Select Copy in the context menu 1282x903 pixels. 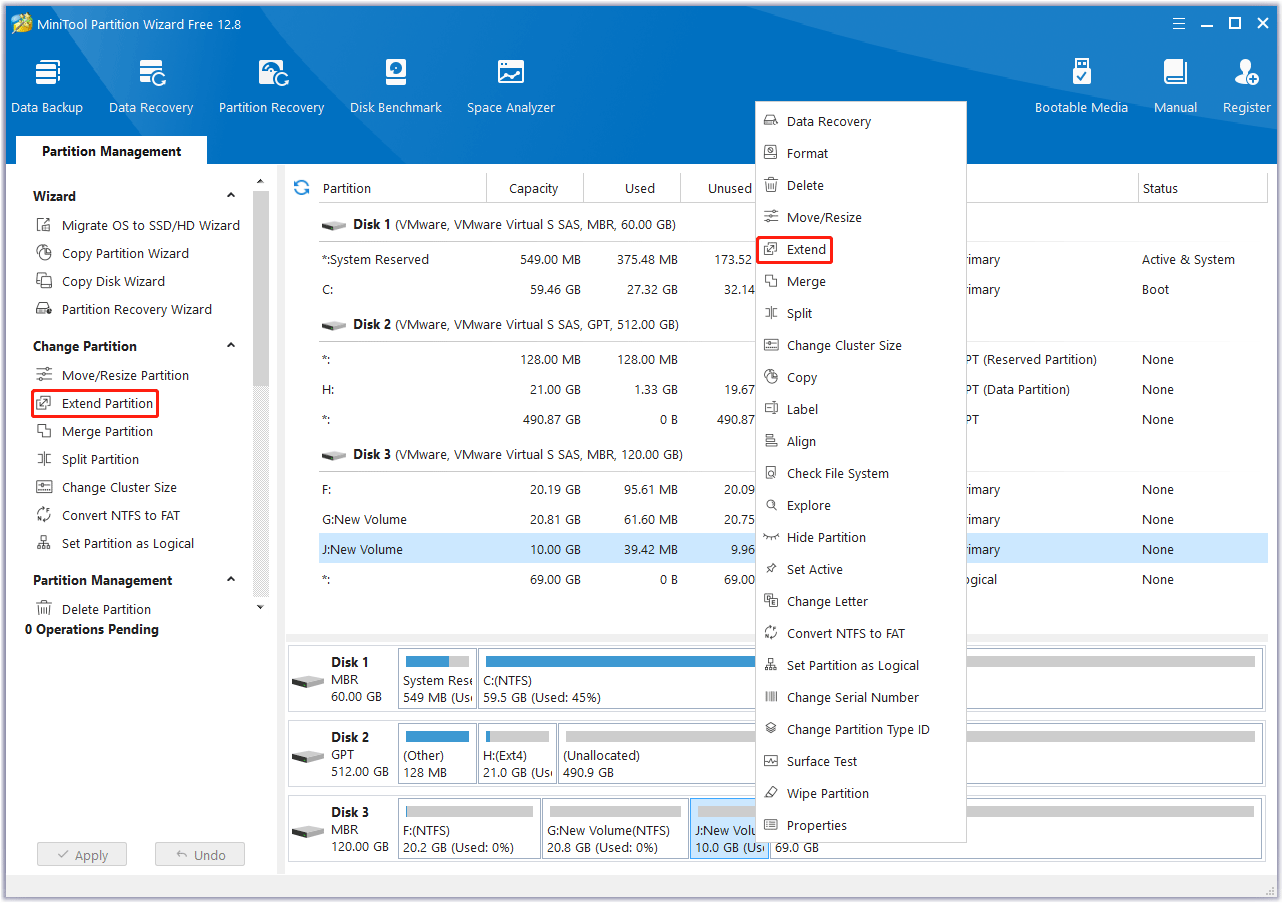860,377
